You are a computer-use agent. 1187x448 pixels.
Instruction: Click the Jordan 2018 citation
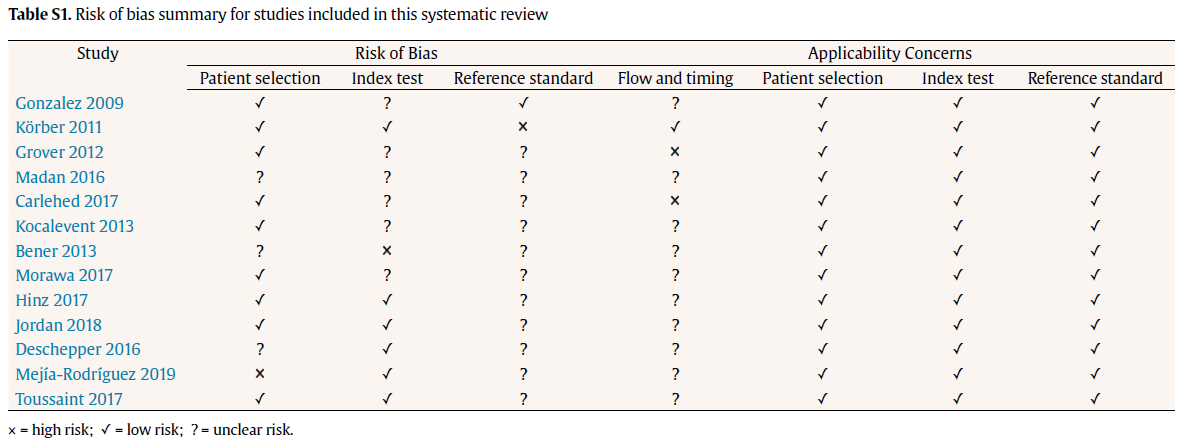tap(59, 325)
